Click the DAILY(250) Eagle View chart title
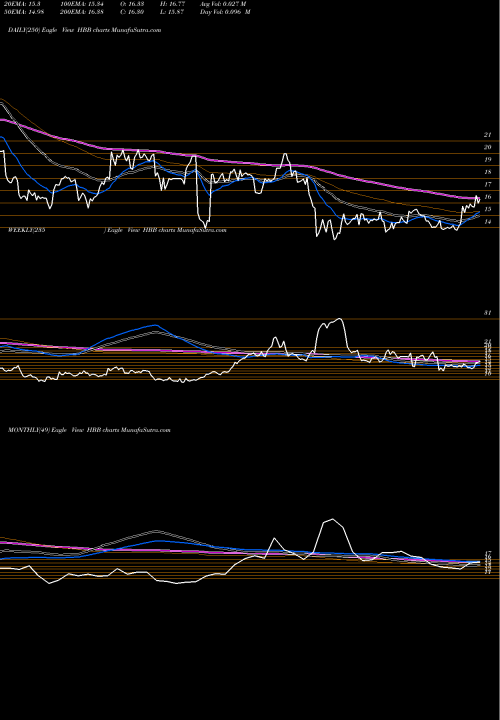This screenshot has width=500, height=720. point(84,30)
